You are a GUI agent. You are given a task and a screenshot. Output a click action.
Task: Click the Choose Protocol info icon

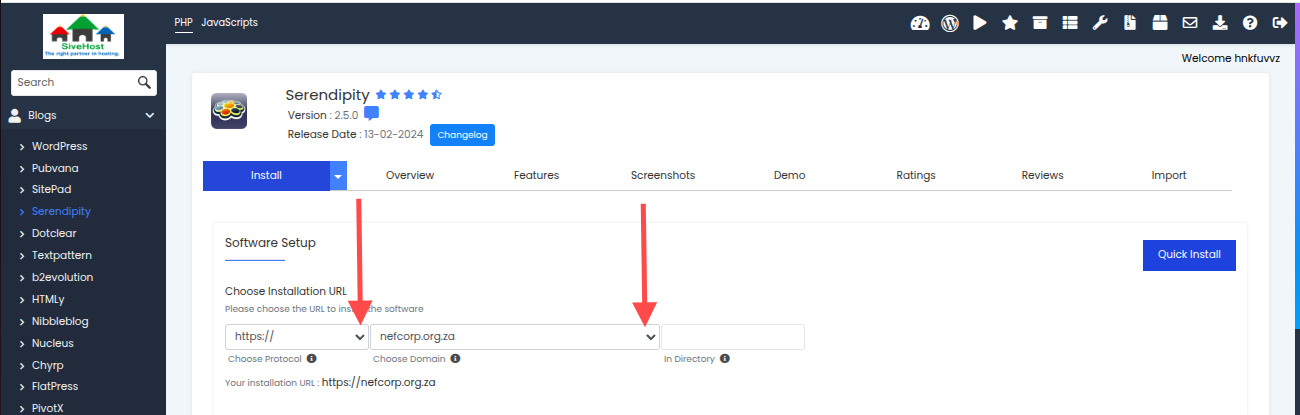312,358
